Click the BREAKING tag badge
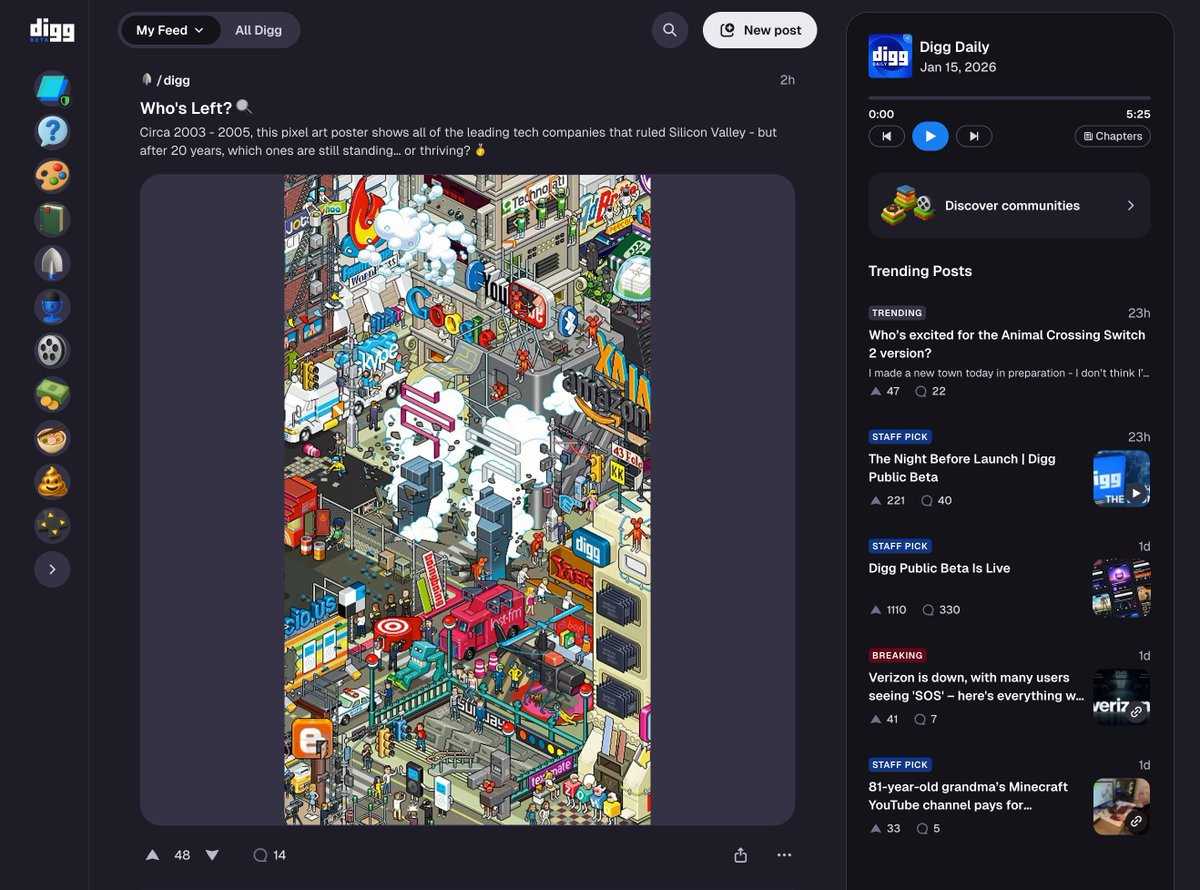1200x890 pixels. click(x=897, y=656)
